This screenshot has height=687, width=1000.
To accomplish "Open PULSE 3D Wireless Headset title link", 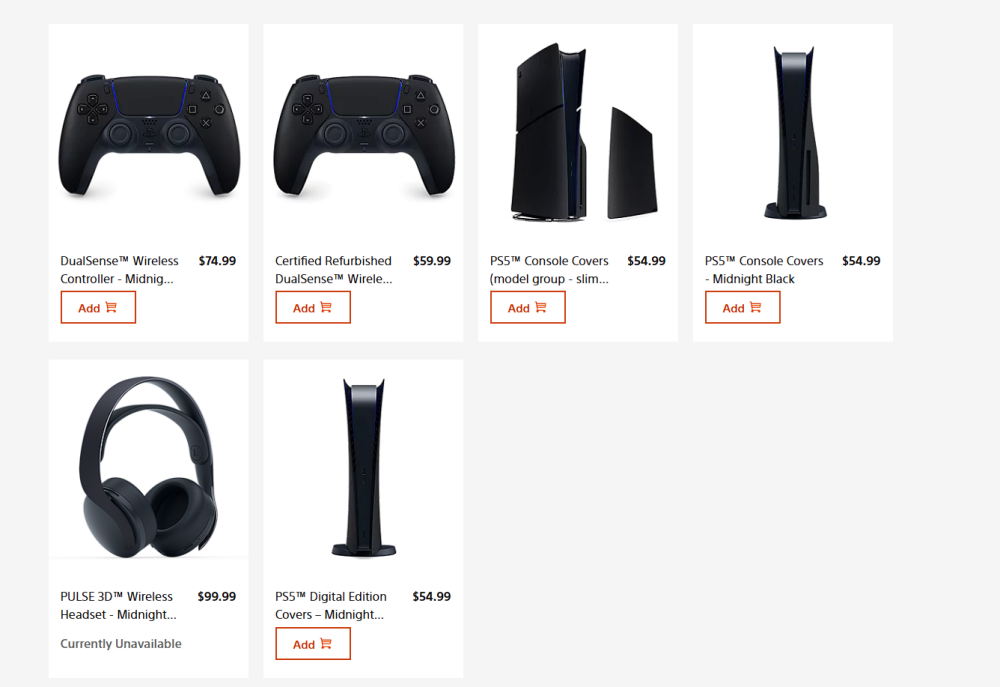I will point(118,605).
